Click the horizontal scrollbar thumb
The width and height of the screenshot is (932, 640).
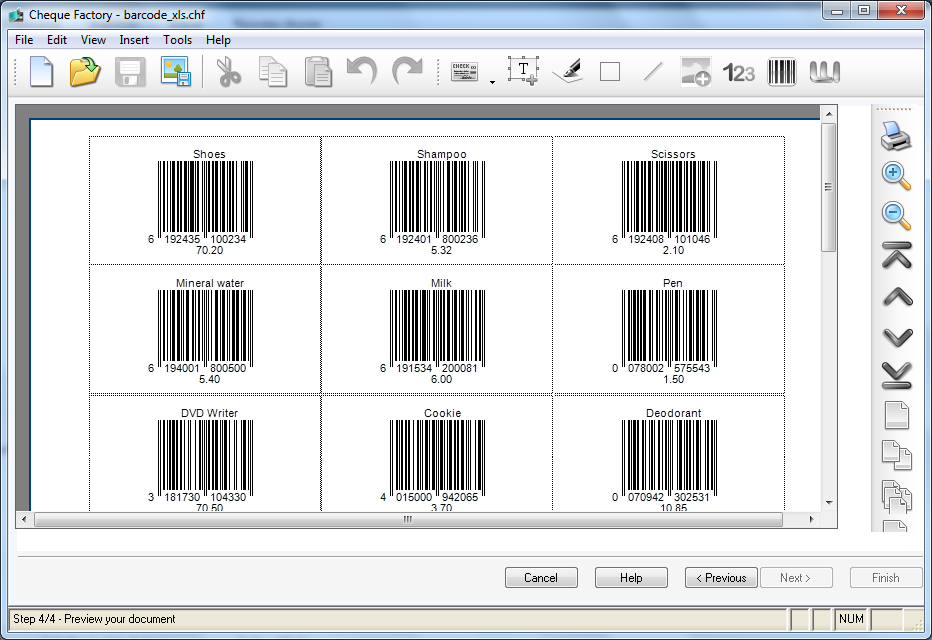(x=408, y=519)
